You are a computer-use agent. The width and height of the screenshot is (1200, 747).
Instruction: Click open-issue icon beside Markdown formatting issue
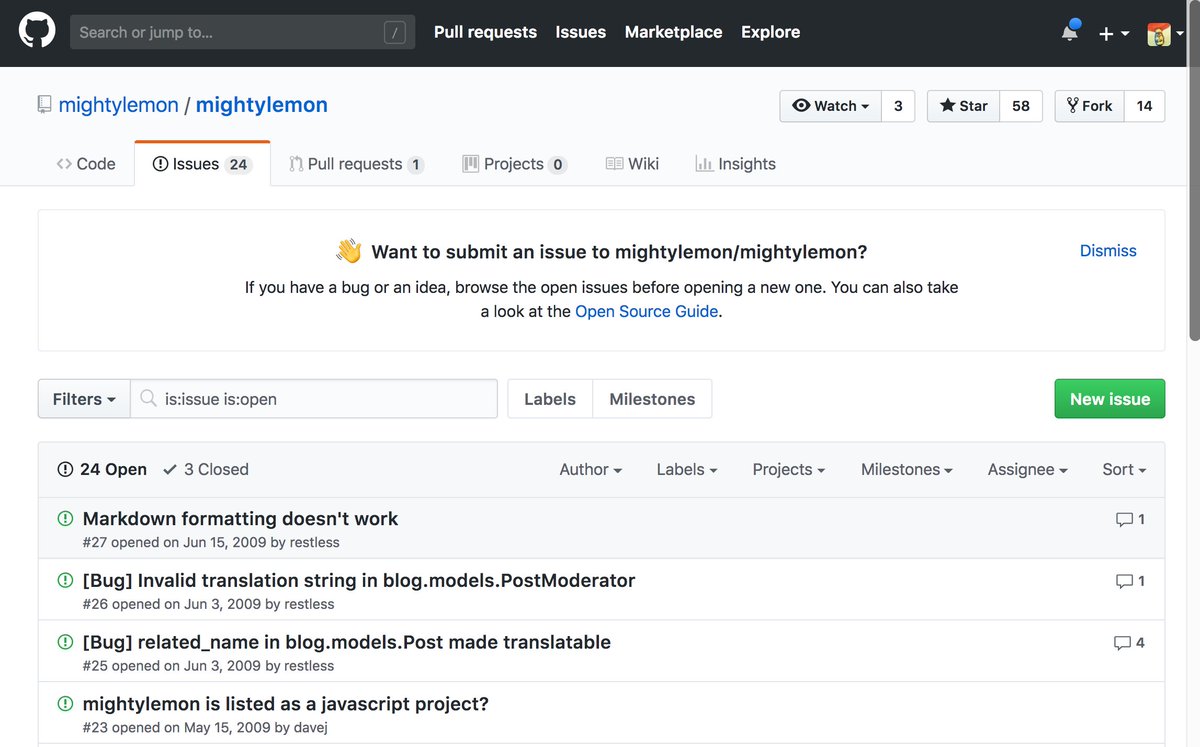click(x=65, y=518)
